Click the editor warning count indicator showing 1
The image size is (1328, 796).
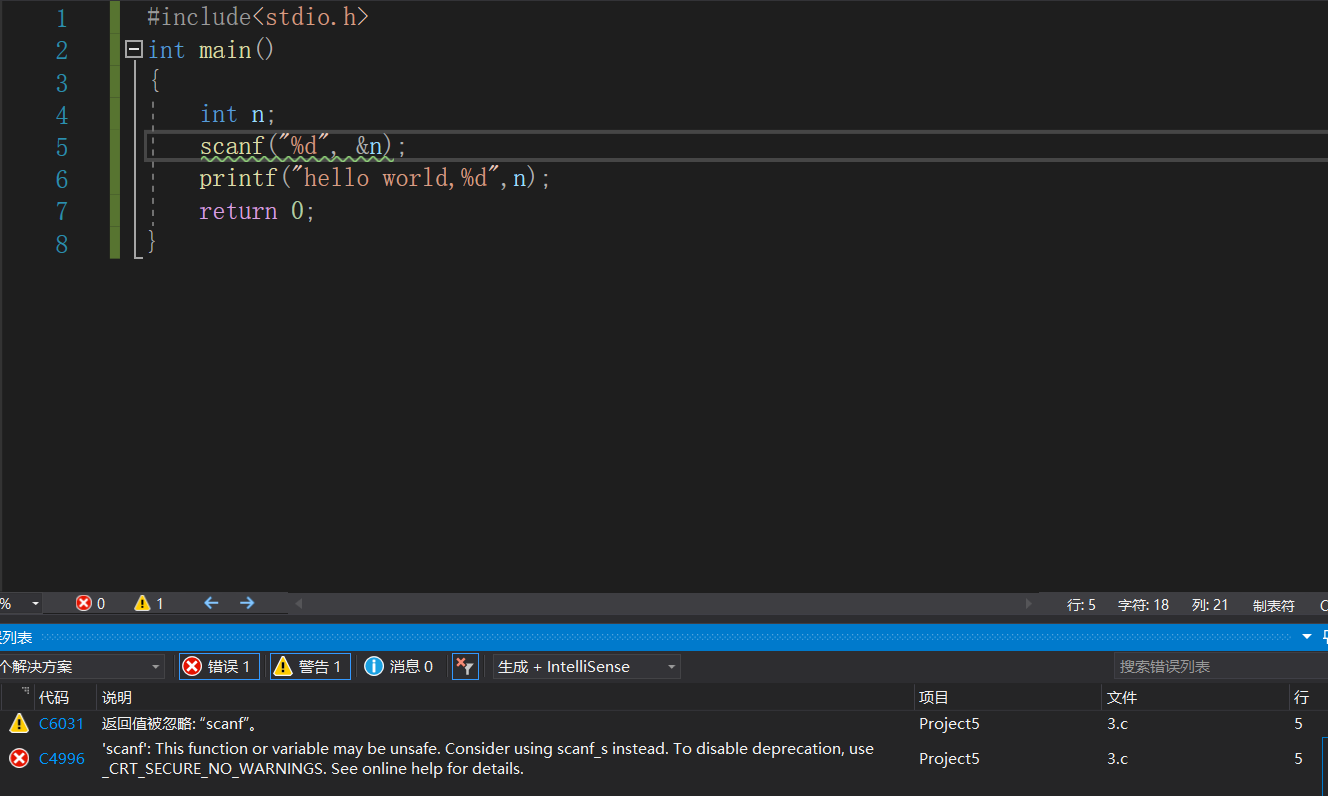pos(149,603)
